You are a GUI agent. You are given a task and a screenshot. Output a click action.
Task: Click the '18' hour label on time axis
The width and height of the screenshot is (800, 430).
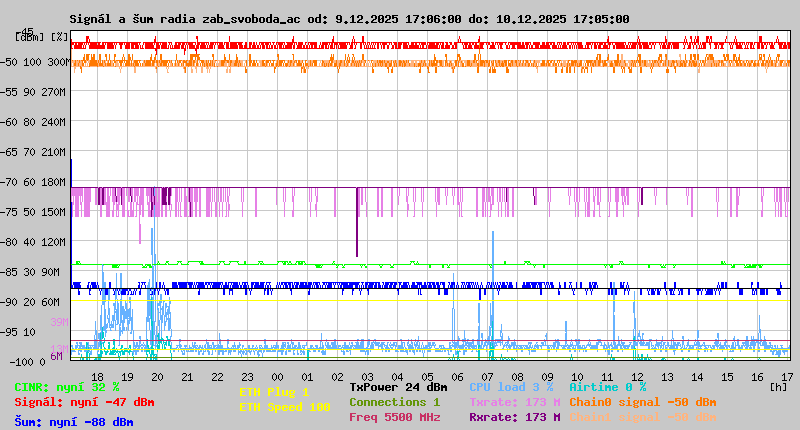click(97, 377)
